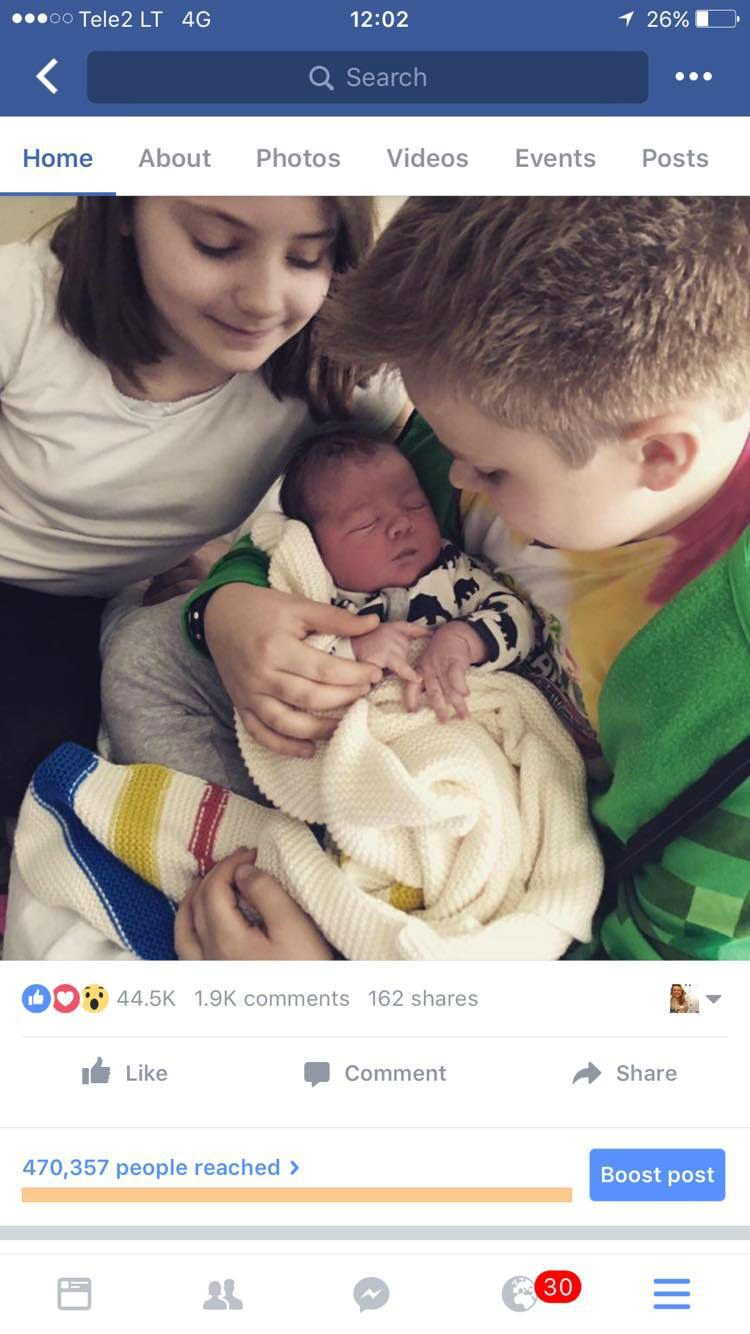Open the hamburger menu icon

671,1294
